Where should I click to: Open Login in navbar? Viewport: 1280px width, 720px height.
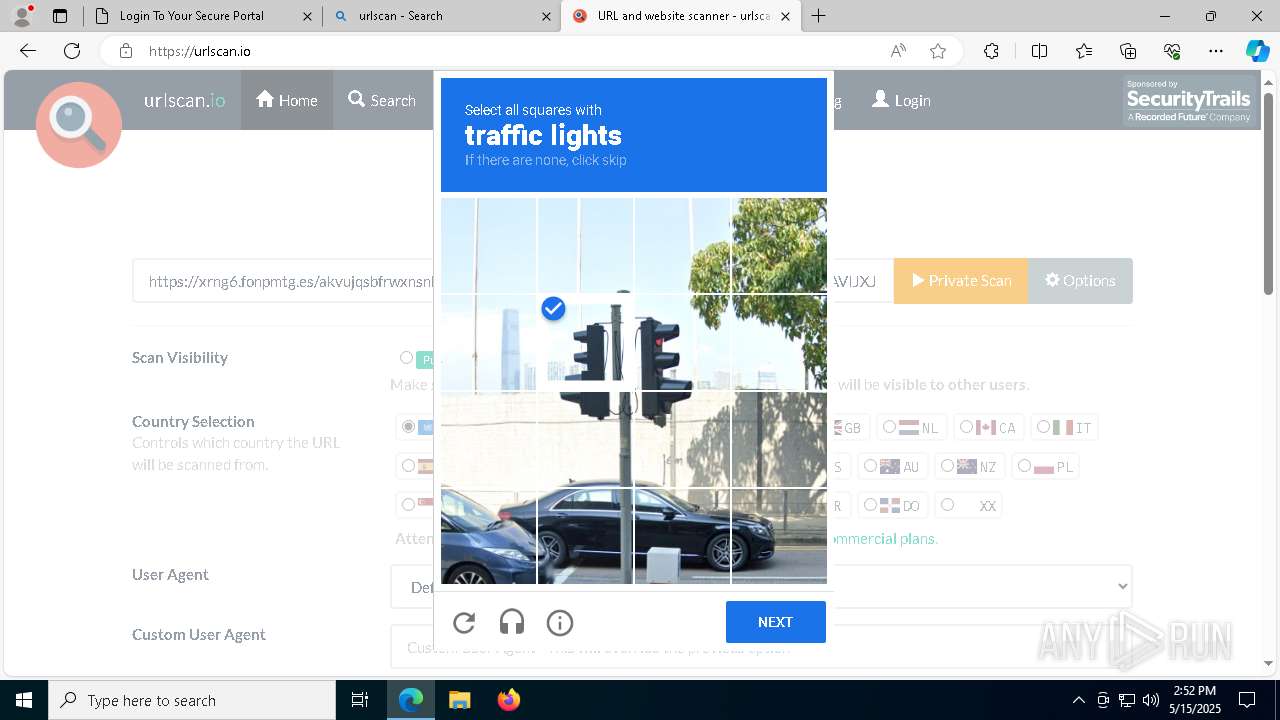901,100
